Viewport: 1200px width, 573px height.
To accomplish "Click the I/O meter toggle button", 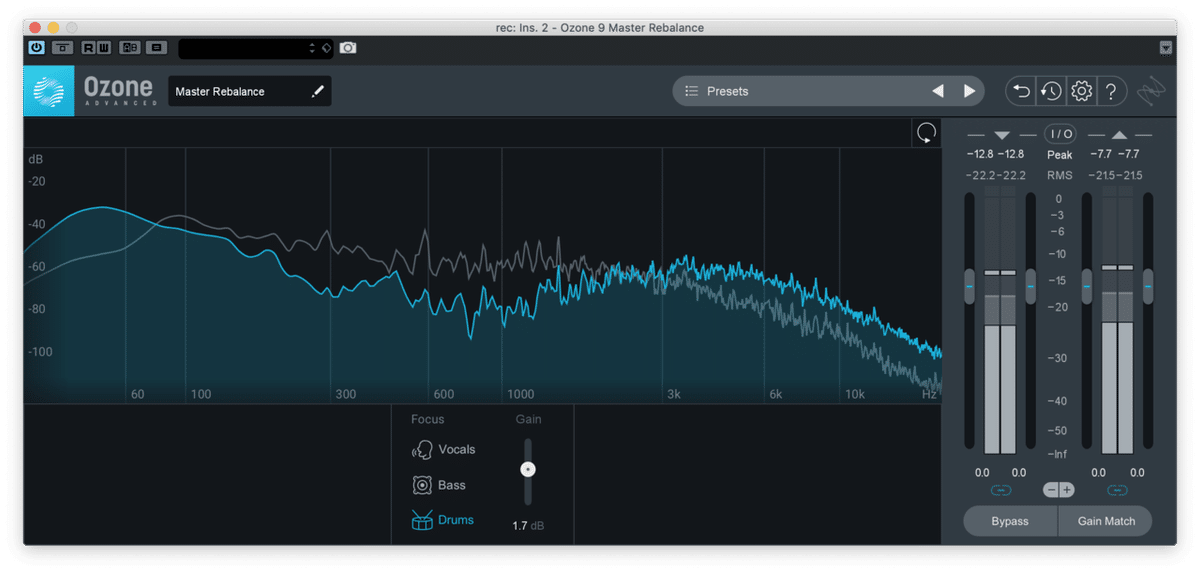I will click(1060, 134).
